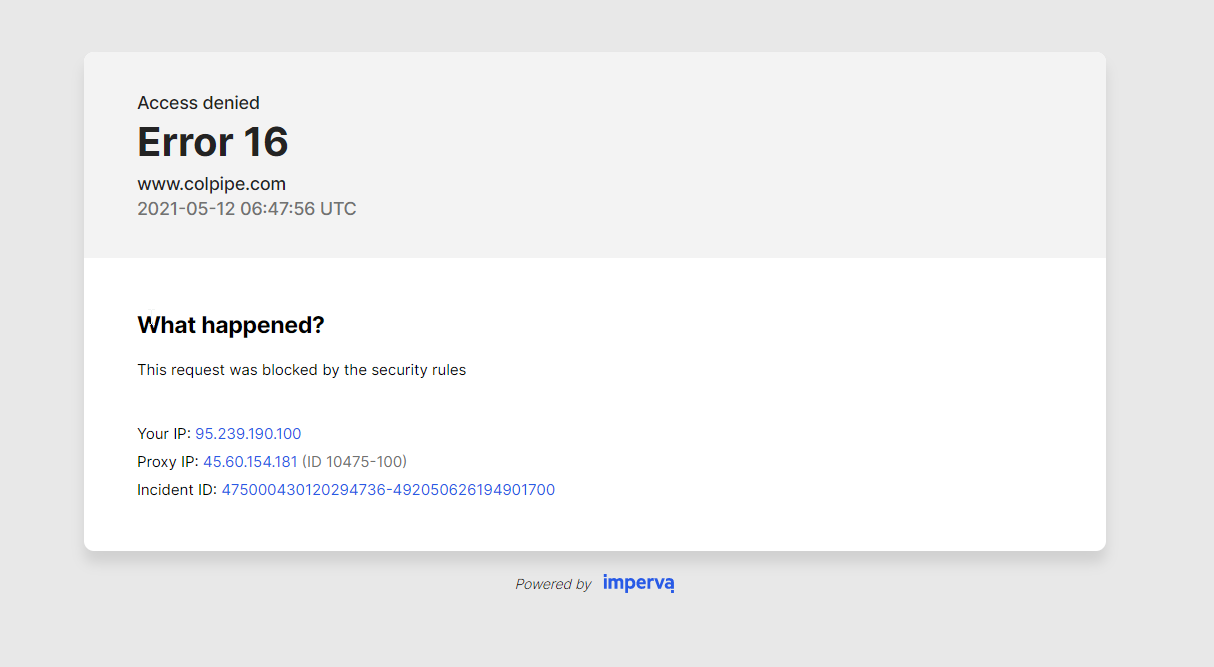Click the 2021-05-12 UTC timestamp
This screenshot has height=667, width=1214.
click(246, 209)
